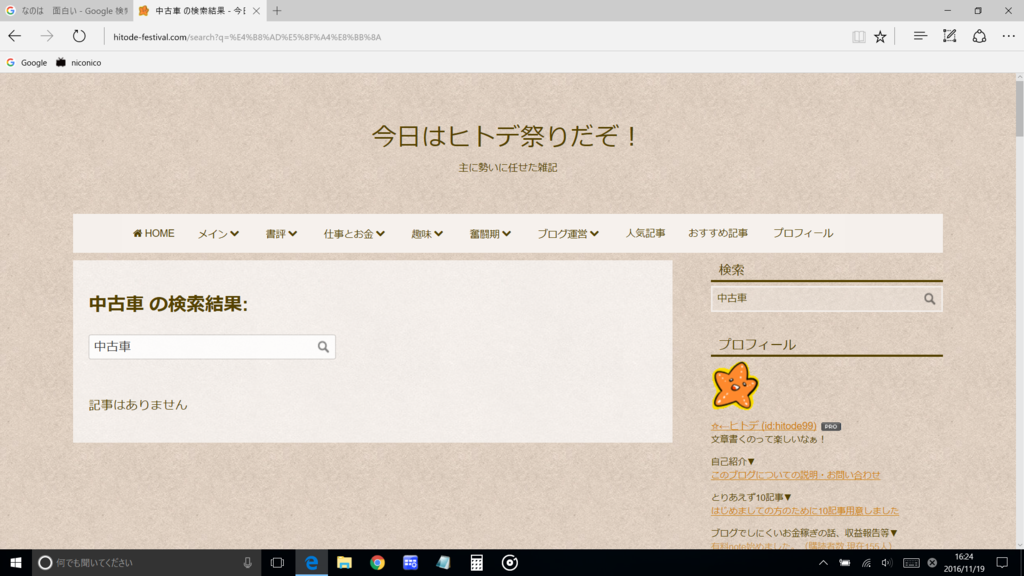Open プロフィール menu item

coord(803,233)
